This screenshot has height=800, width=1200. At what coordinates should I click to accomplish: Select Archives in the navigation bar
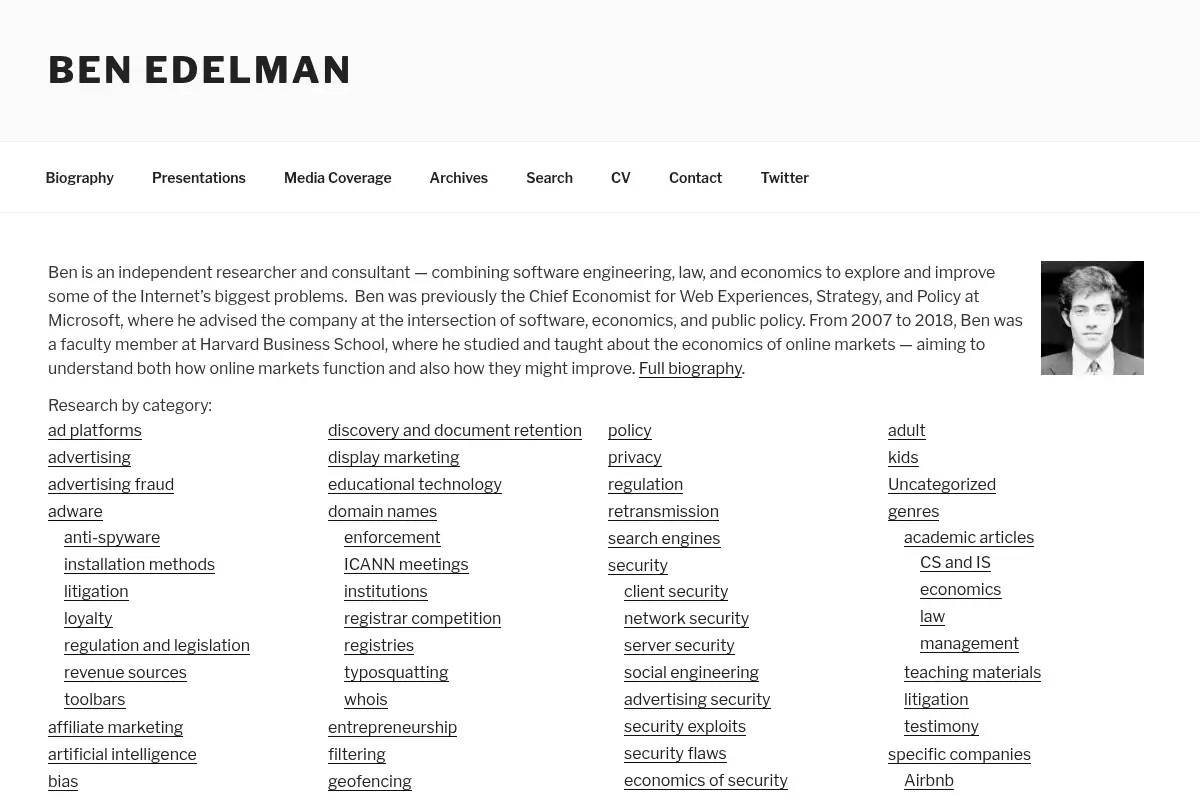tap(458, 177)
